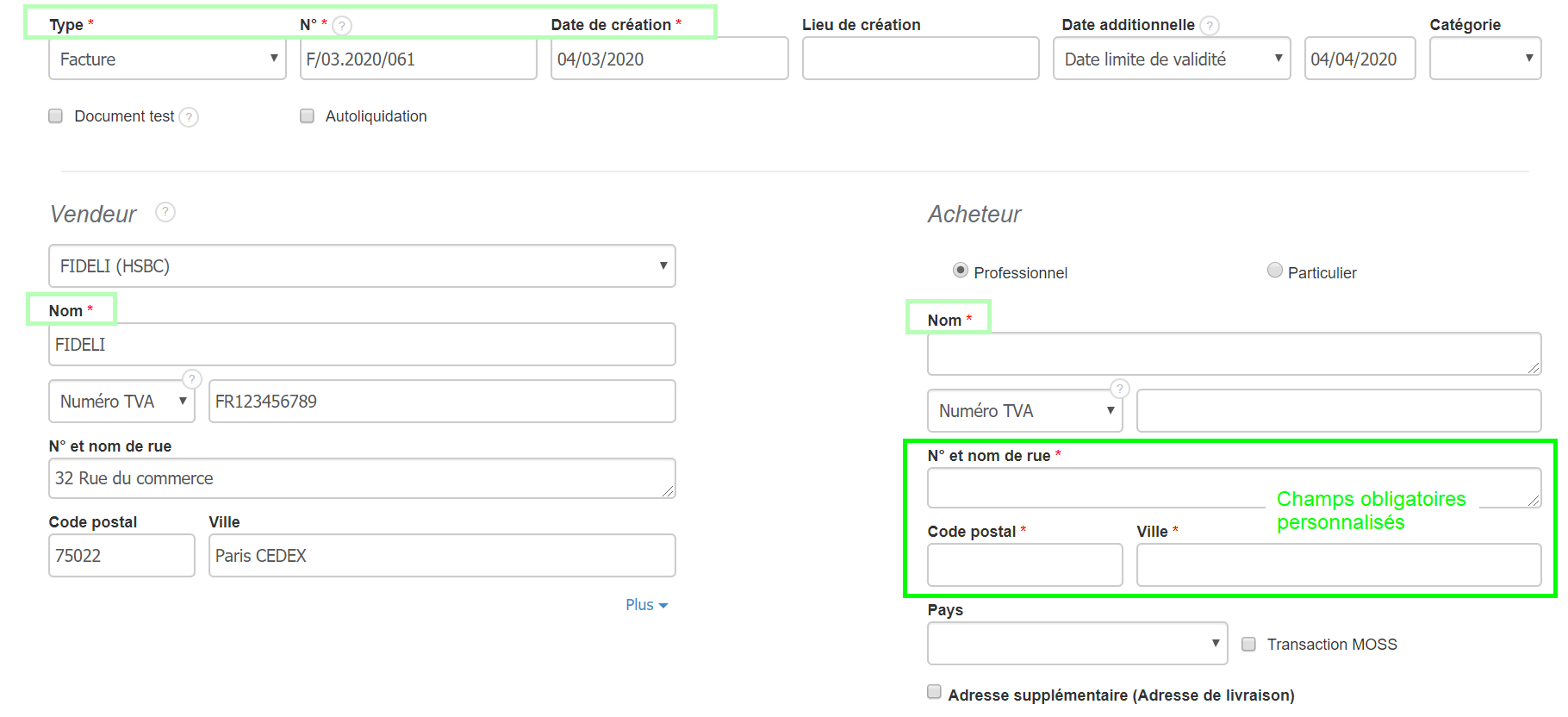Open the help tooltip beside the N° label
Viewport: 1568px width, 717px height.
(x=342, y=26)
